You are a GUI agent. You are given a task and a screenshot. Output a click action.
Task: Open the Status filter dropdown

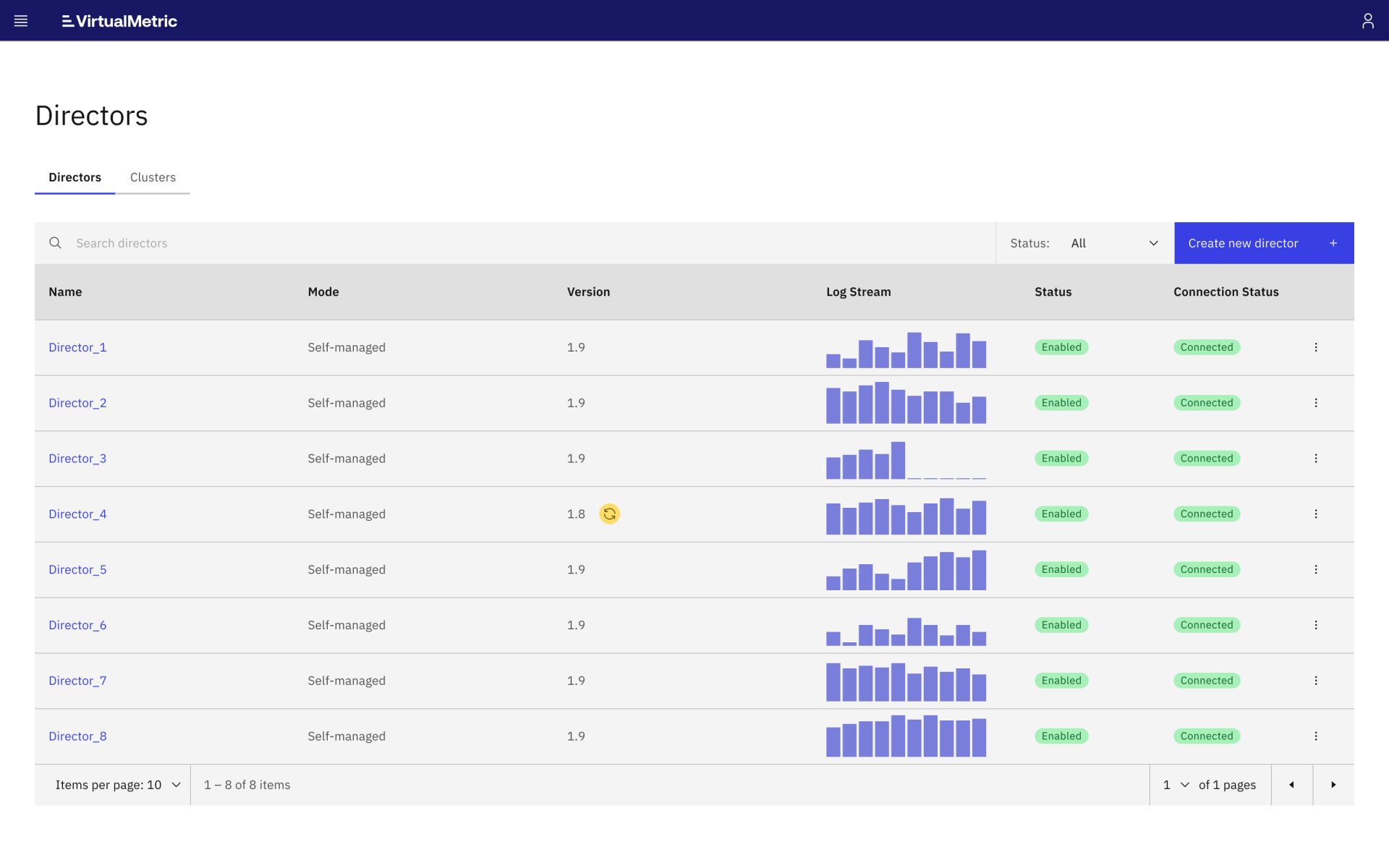coord(1114,243)
